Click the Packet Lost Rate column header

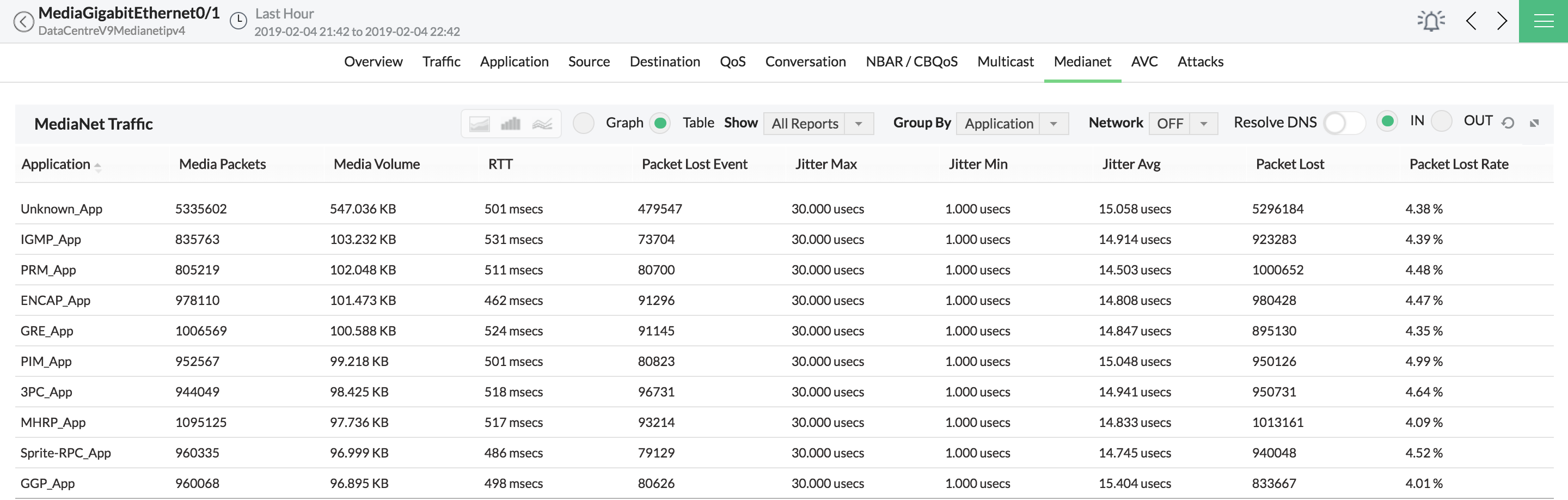[1459, 164]
